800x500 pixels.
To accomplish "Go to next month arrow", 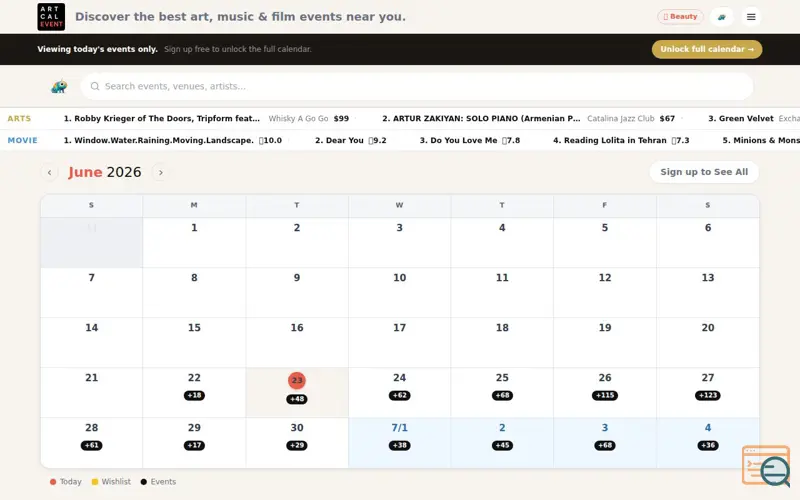I will point(160,172).
